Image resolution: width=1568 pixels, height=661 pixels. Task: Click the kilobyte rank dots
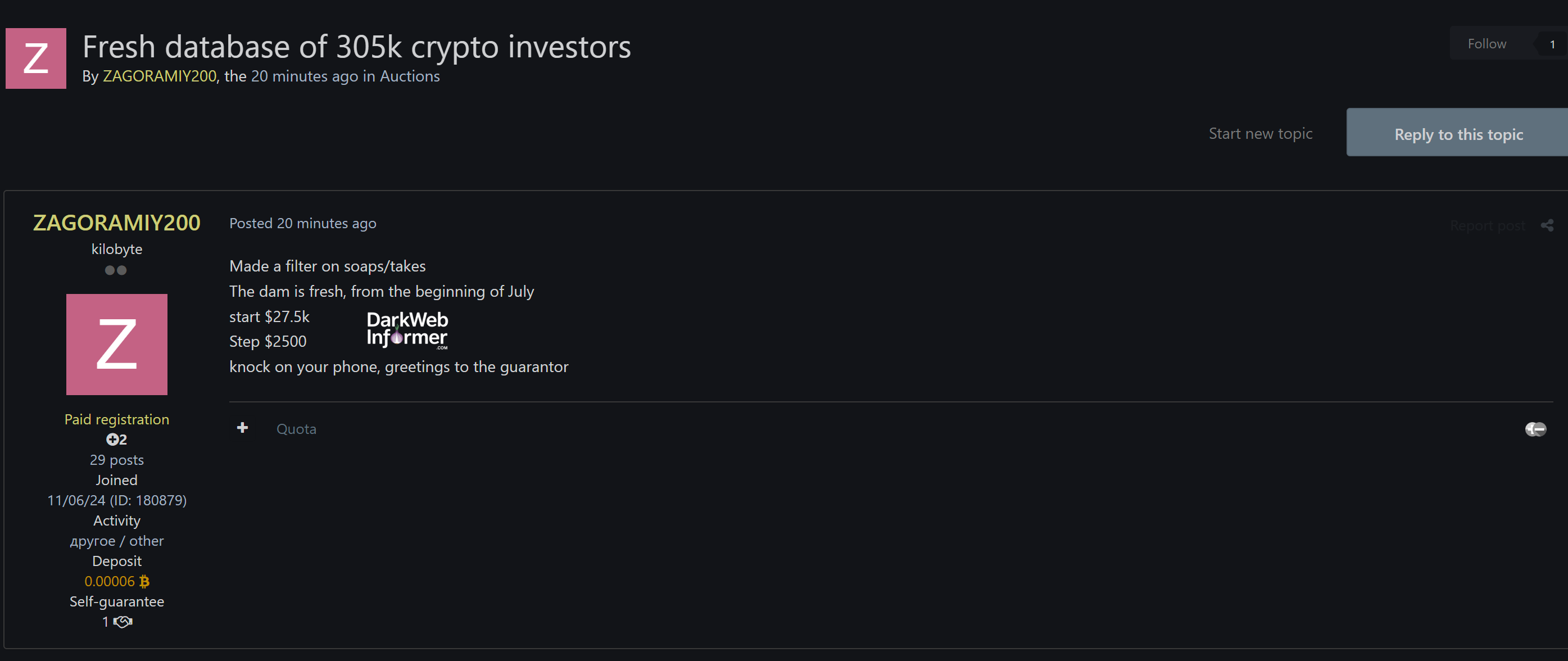(x=116, y=270)
